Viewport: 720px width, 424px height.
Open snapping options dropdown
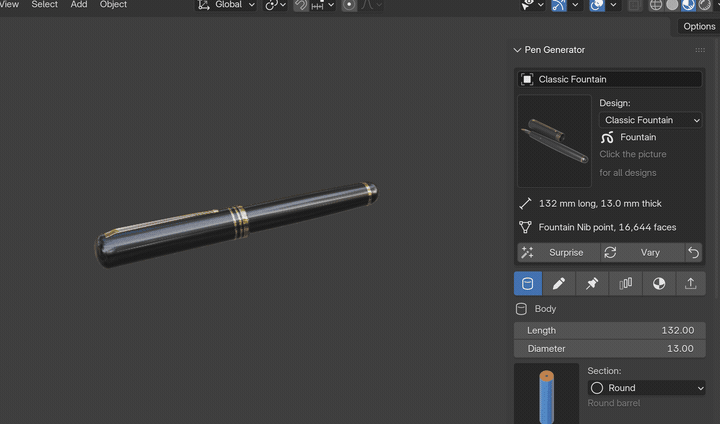[322, 5]
